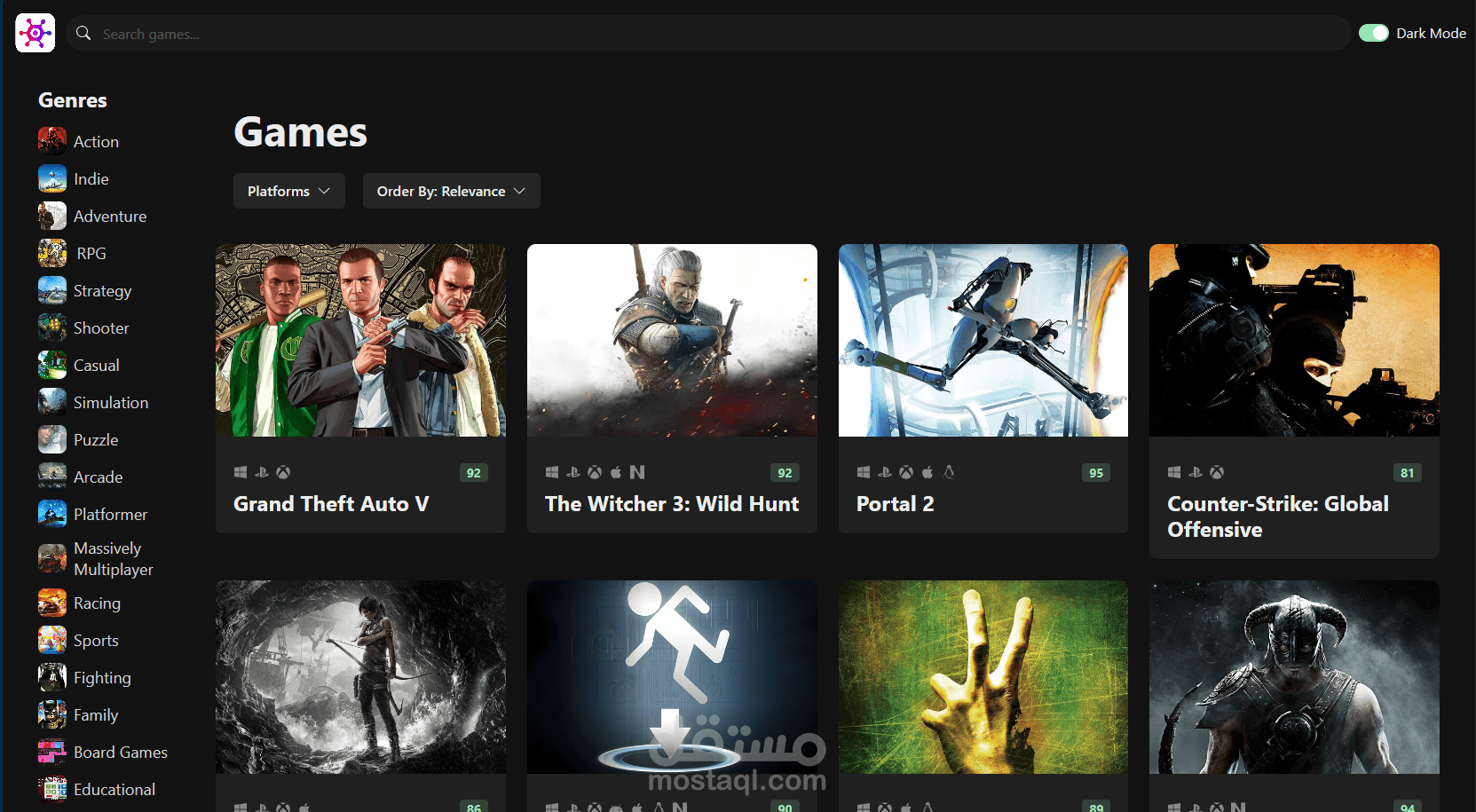Click the Action genre thumbnail icon
This screenshot has height=812, width=1476.
[52, 141]
